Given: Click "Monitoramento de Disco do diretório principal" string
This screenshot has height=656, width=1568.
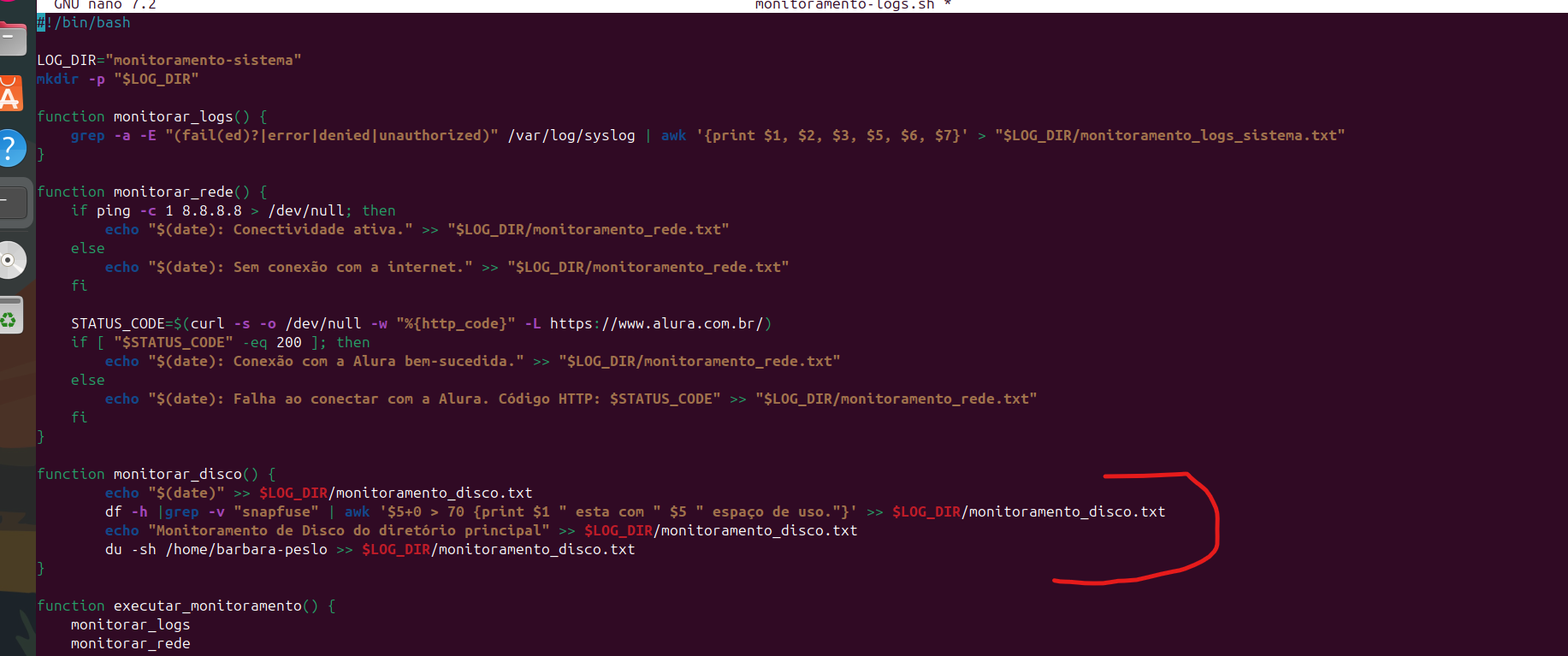Looking at the screenshot, I should point(349,530).
